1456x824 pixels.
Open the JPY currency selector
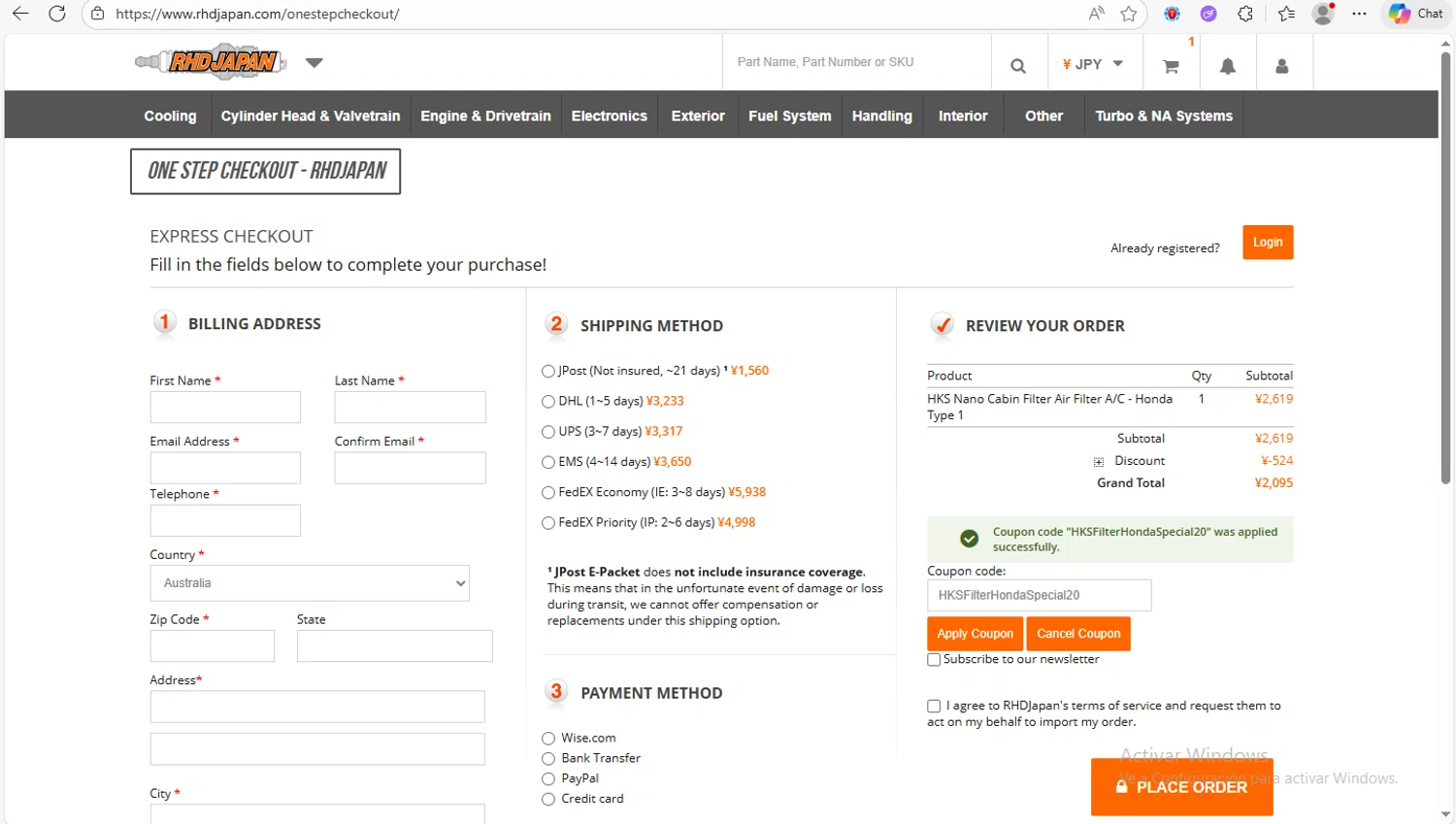pyautogui.click(x=1092, y=64)
